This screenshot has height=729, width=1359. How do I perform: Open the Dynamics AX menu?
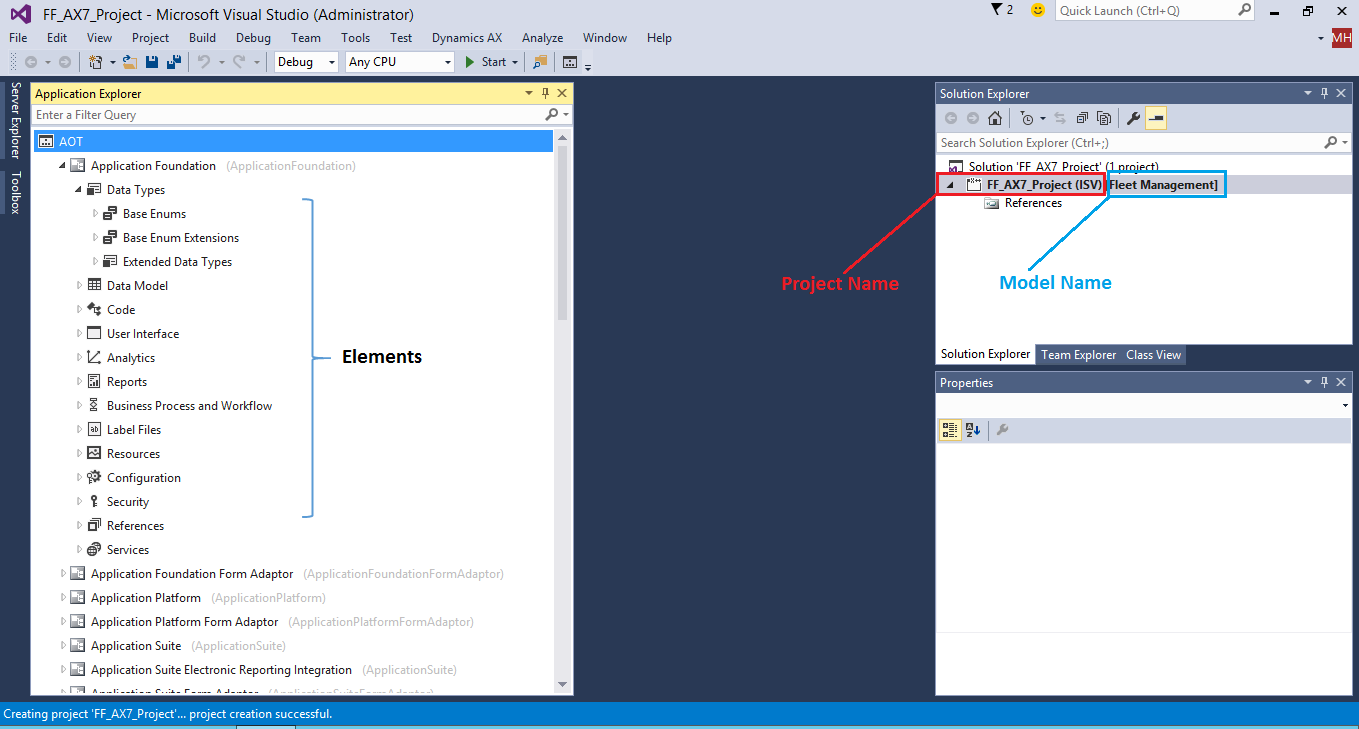pyautogui.click(x=467, y=38)
